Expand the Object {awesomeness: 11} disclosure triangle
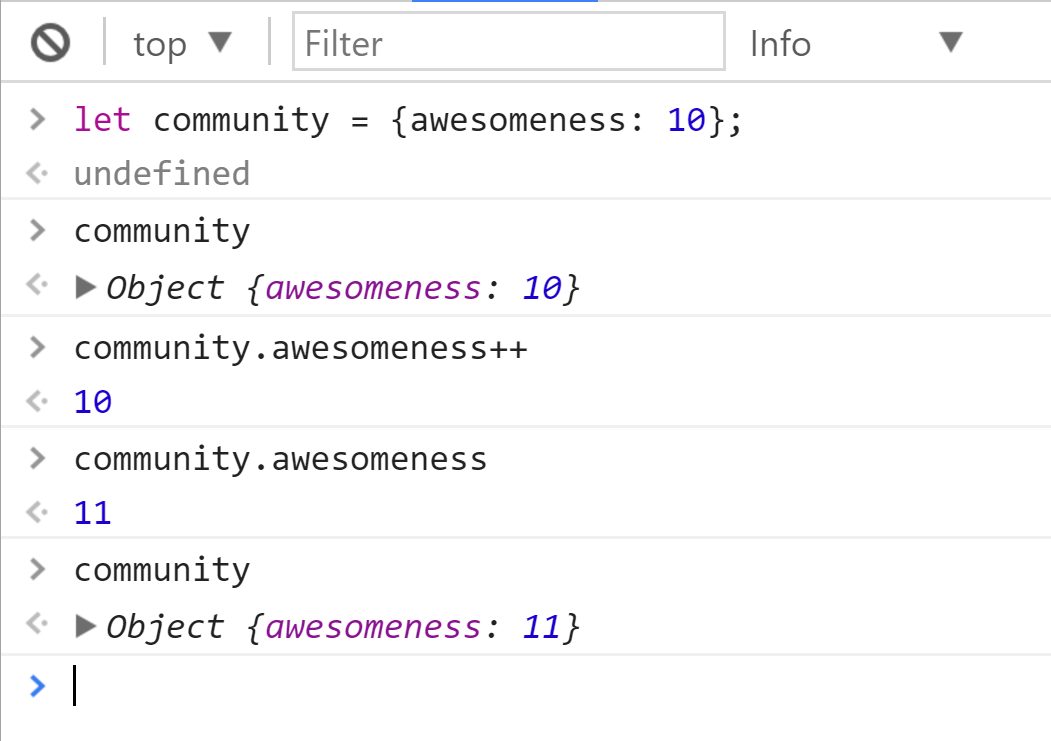Screen dimensions: 1051x741 (87, 627)
